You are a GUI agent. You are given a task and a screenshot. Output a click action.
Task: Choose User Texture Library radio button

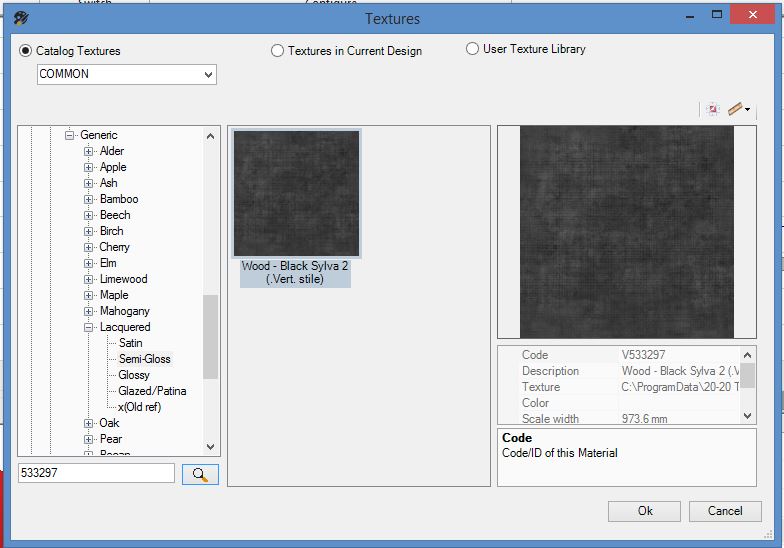pos(472,49)
